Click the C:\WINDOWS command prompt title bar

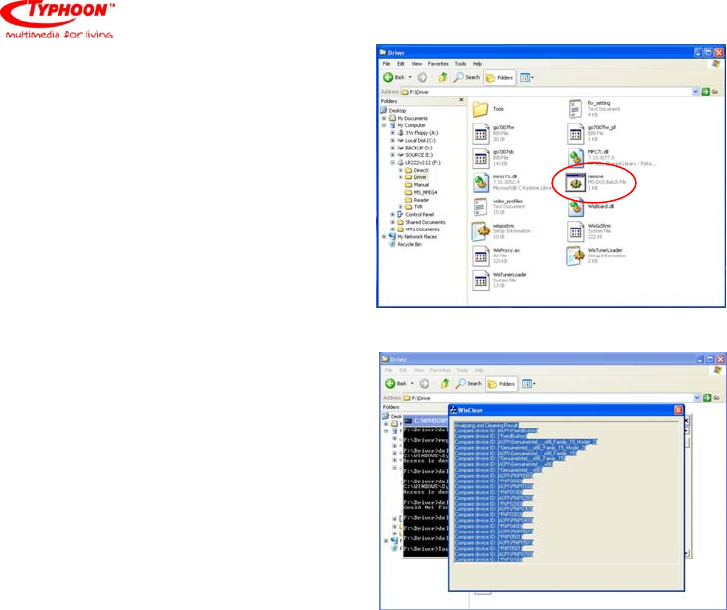coord(426,421)
